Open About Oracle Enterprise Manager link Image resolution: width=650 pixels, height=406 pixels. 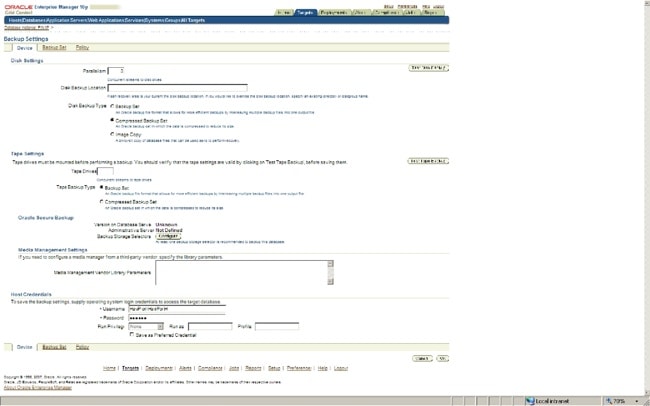(38, 388)
